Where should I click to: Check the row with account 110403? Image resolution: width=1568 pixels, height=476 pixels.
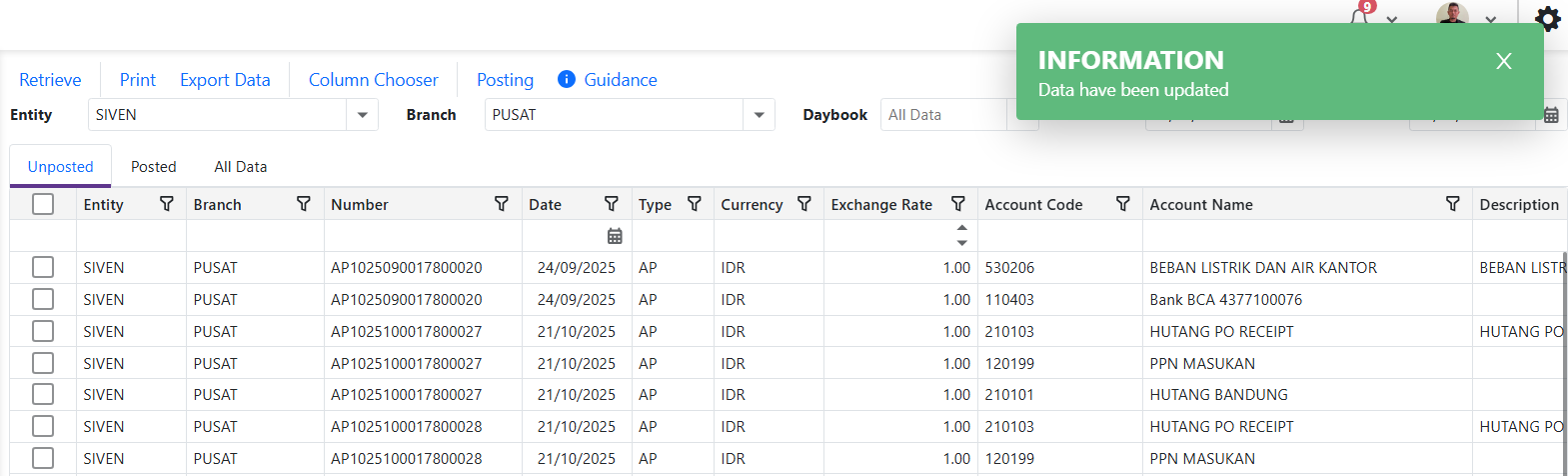[x=43, y=299]
